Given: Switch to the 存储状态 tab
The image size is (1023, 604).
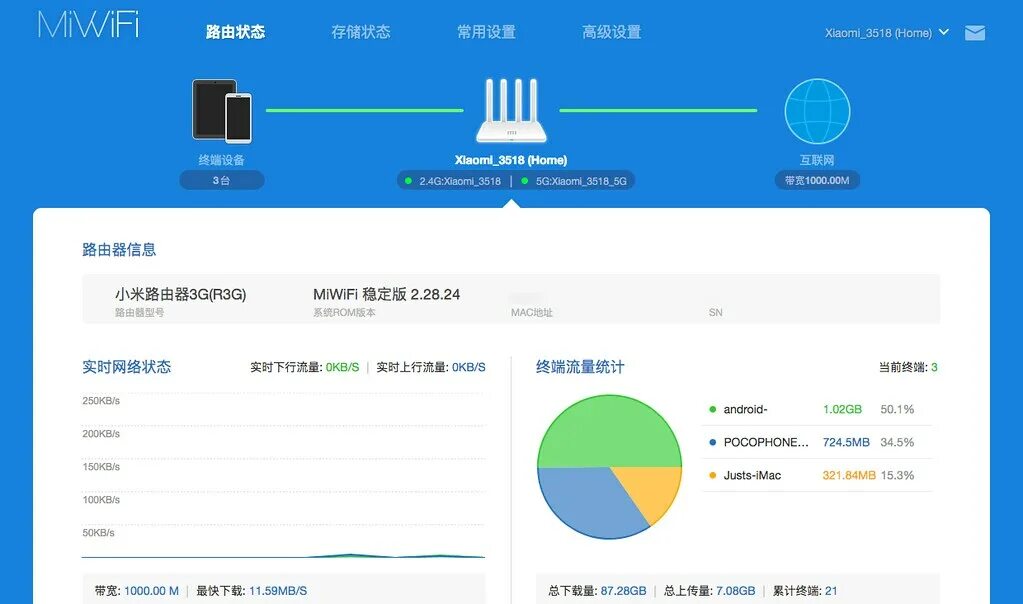Looking at the screenshot, I should click(x=360, y=32).
